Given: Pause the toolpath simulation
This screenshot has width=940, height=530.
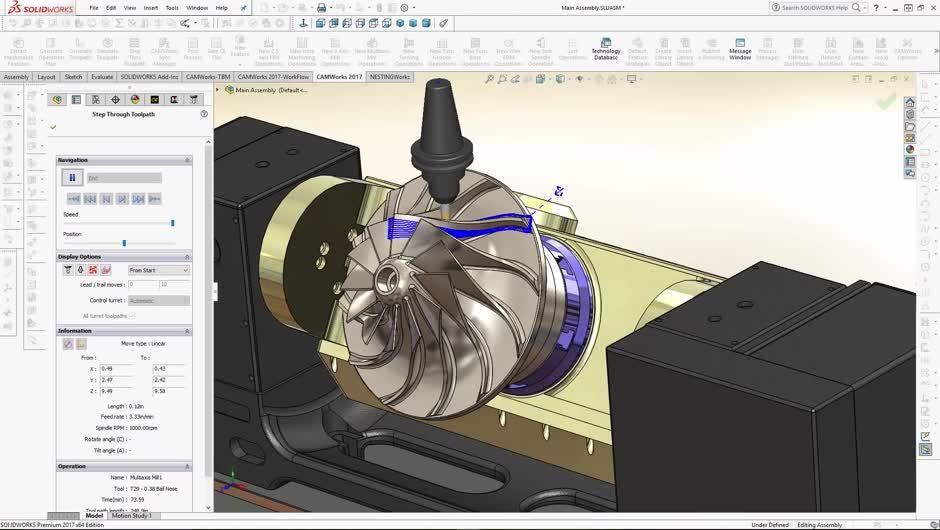Looking at the screenshot, I should click(72, 178).
